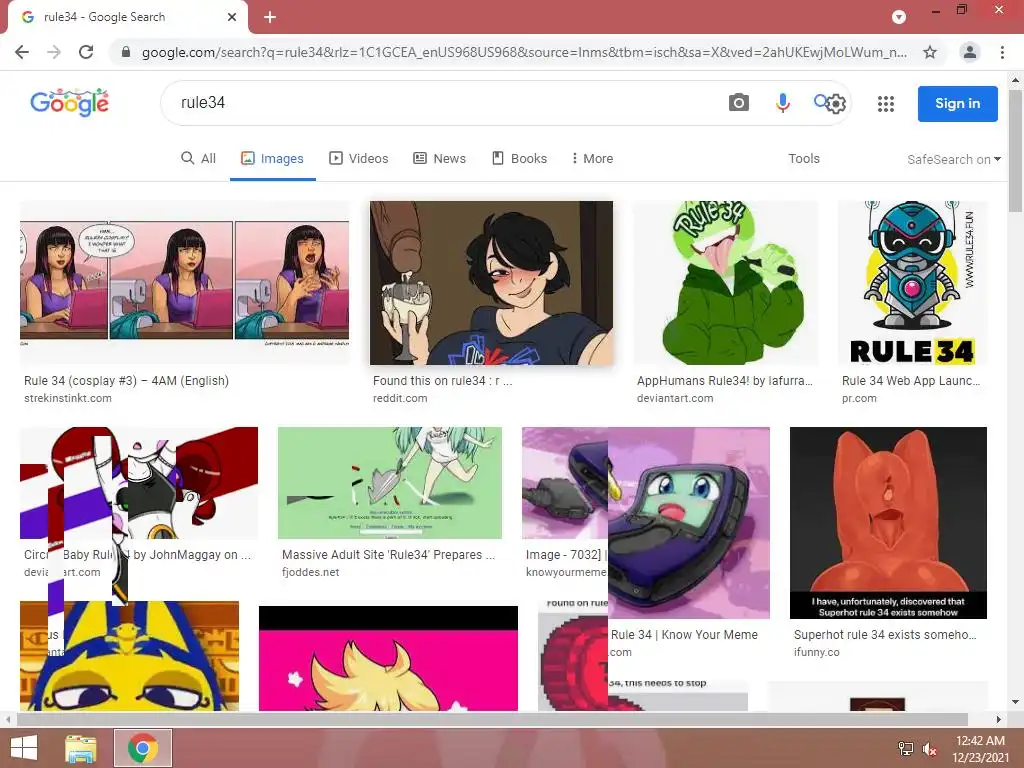Switch to the All results tab

tap(199, 159)
